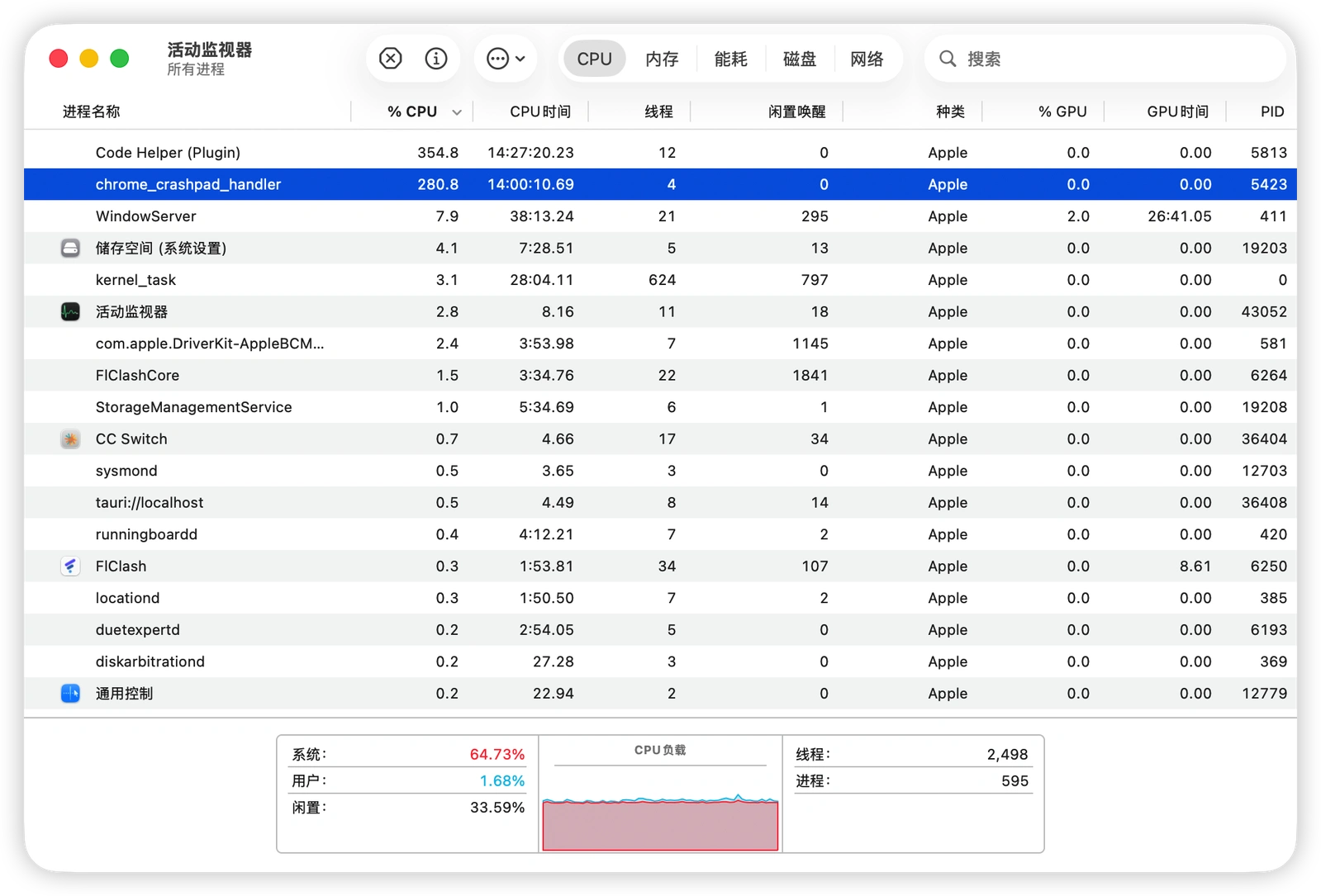Click the 系统 64.73% value

point(497,754)
